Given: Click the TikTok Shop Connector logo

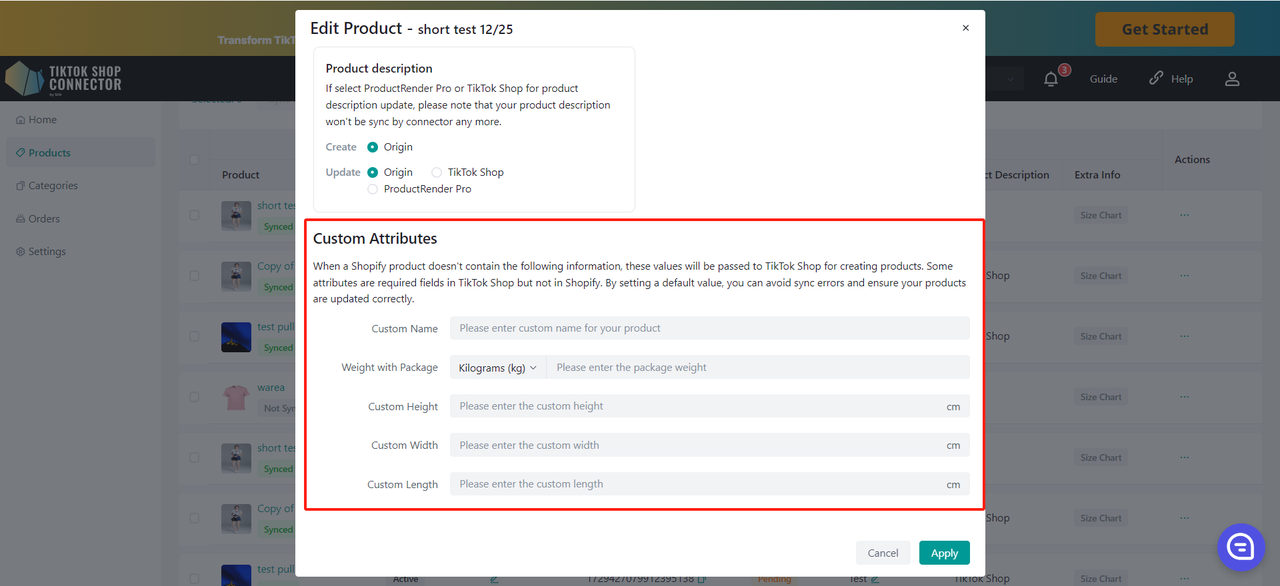Looking at the screenshot, I should tap(64, 79).
